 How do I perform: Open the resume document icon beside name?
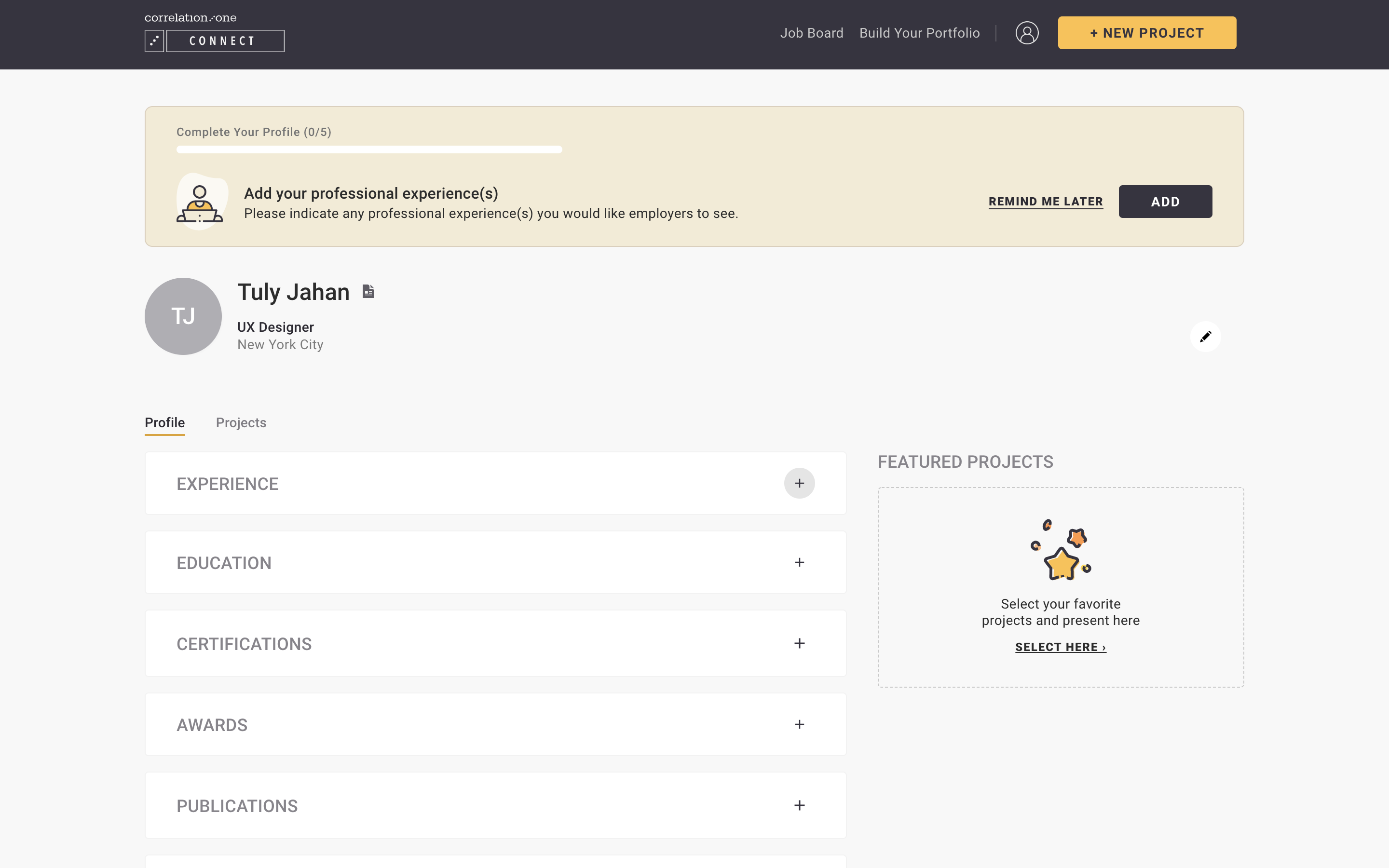[x=368, y=292]
